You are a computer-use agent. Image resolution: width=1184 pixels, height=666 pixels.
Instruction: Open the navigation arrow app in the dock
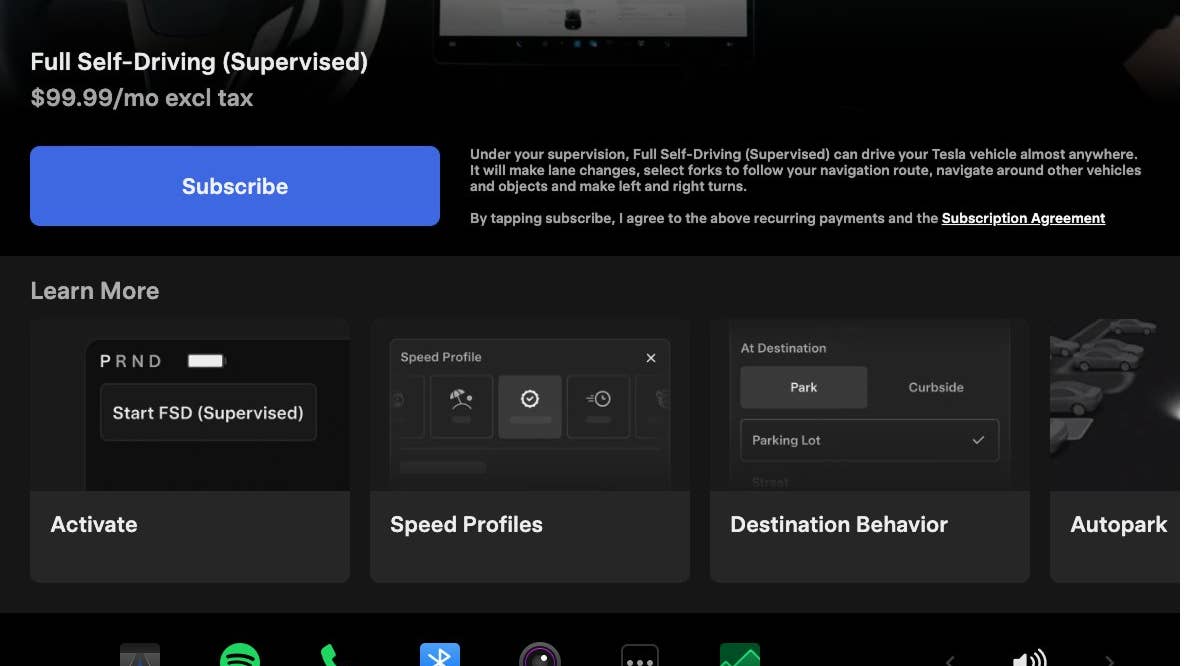pyautogui.click(x=140, y=657)
